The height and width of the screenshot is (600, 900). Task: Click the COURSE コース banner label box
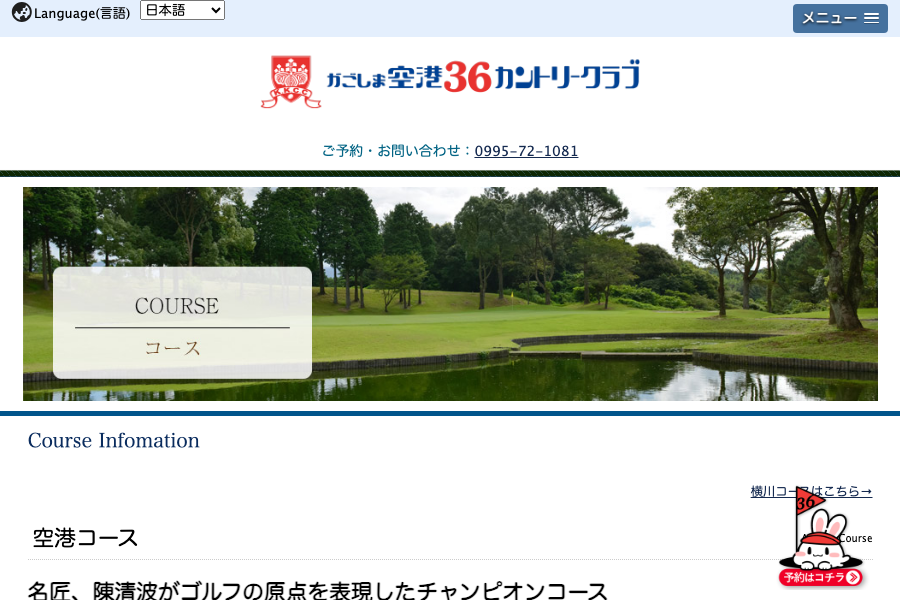click(183, 323)
